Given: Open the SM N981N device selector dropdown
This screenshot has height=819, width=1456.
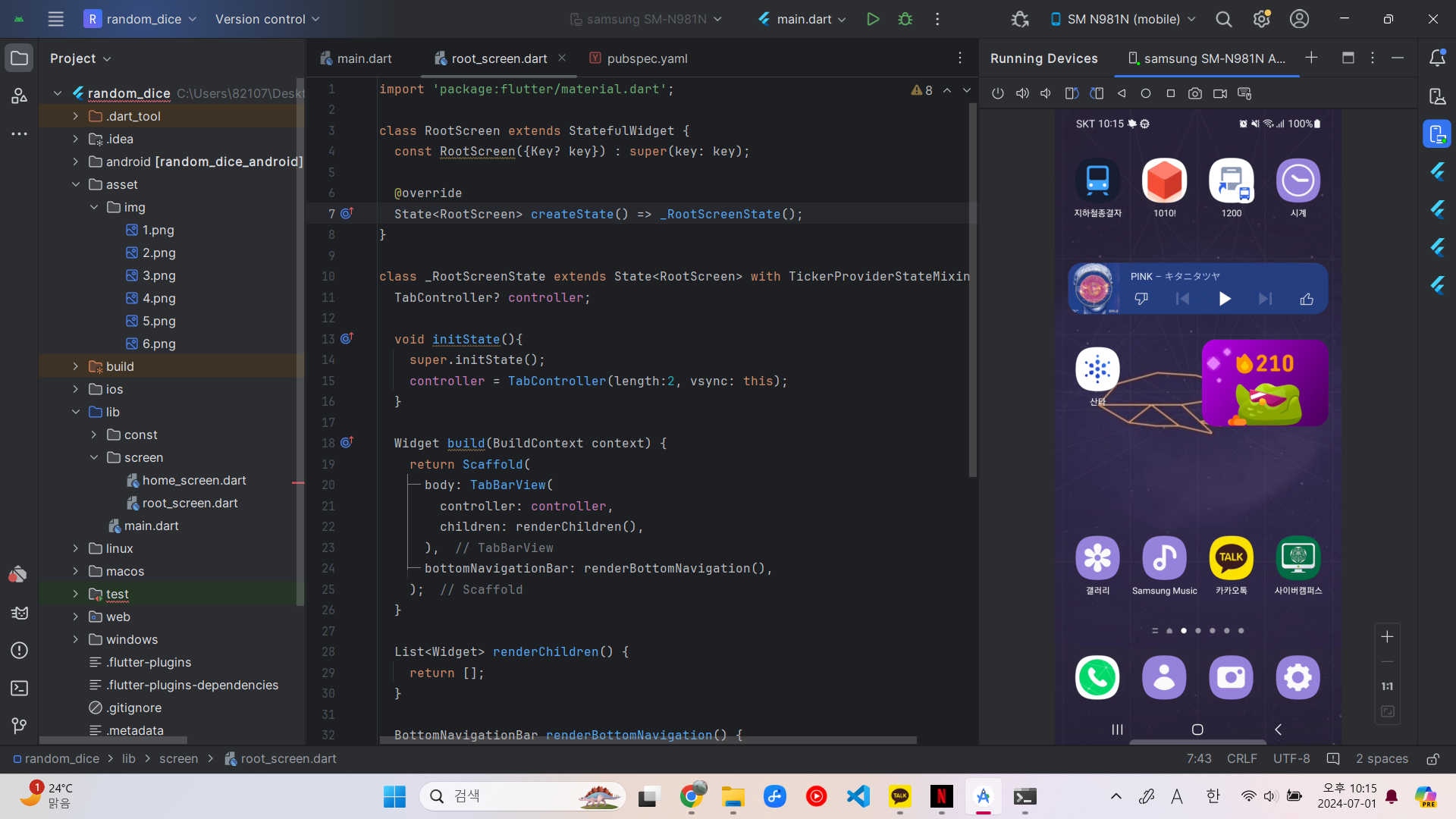Looking at the screenshot, I should pos(1123,19).
